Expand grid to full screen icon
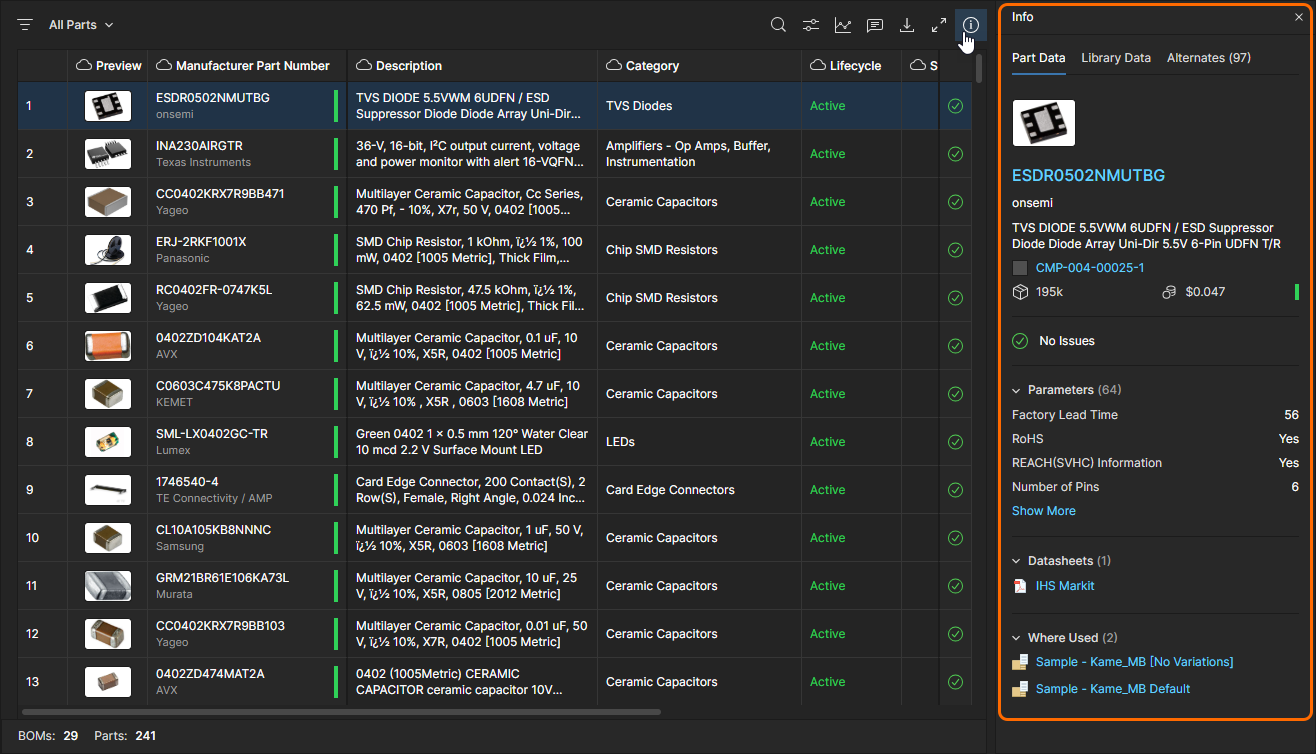The image size is (1316, 754). coord(939,25)
